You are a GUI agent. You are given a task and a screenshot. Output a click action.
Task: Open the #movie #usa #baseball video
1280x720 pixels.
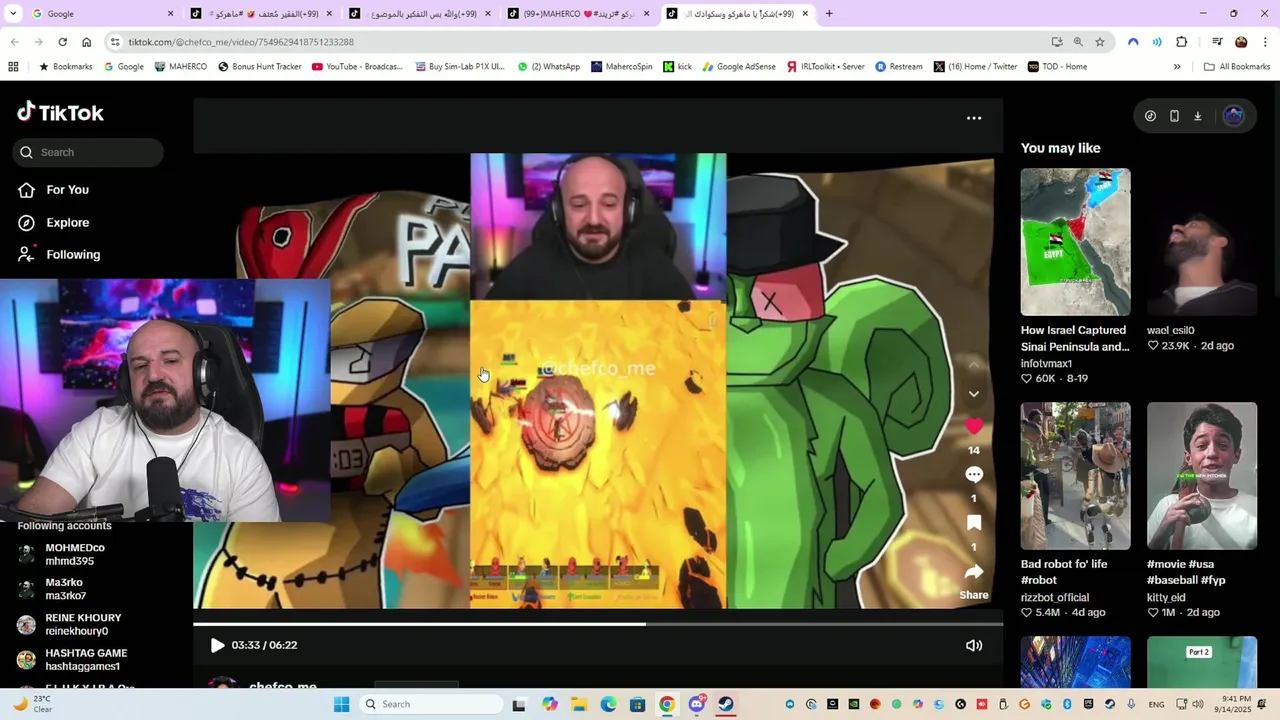[x=1202, y=476]
